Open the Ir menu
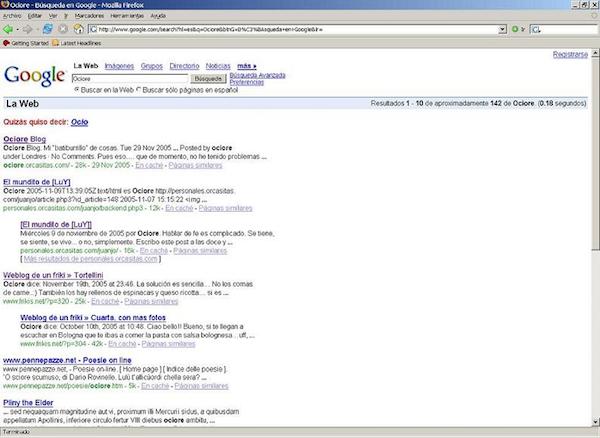The height and width of the screenshot is (438, 600). click(66, 16)
